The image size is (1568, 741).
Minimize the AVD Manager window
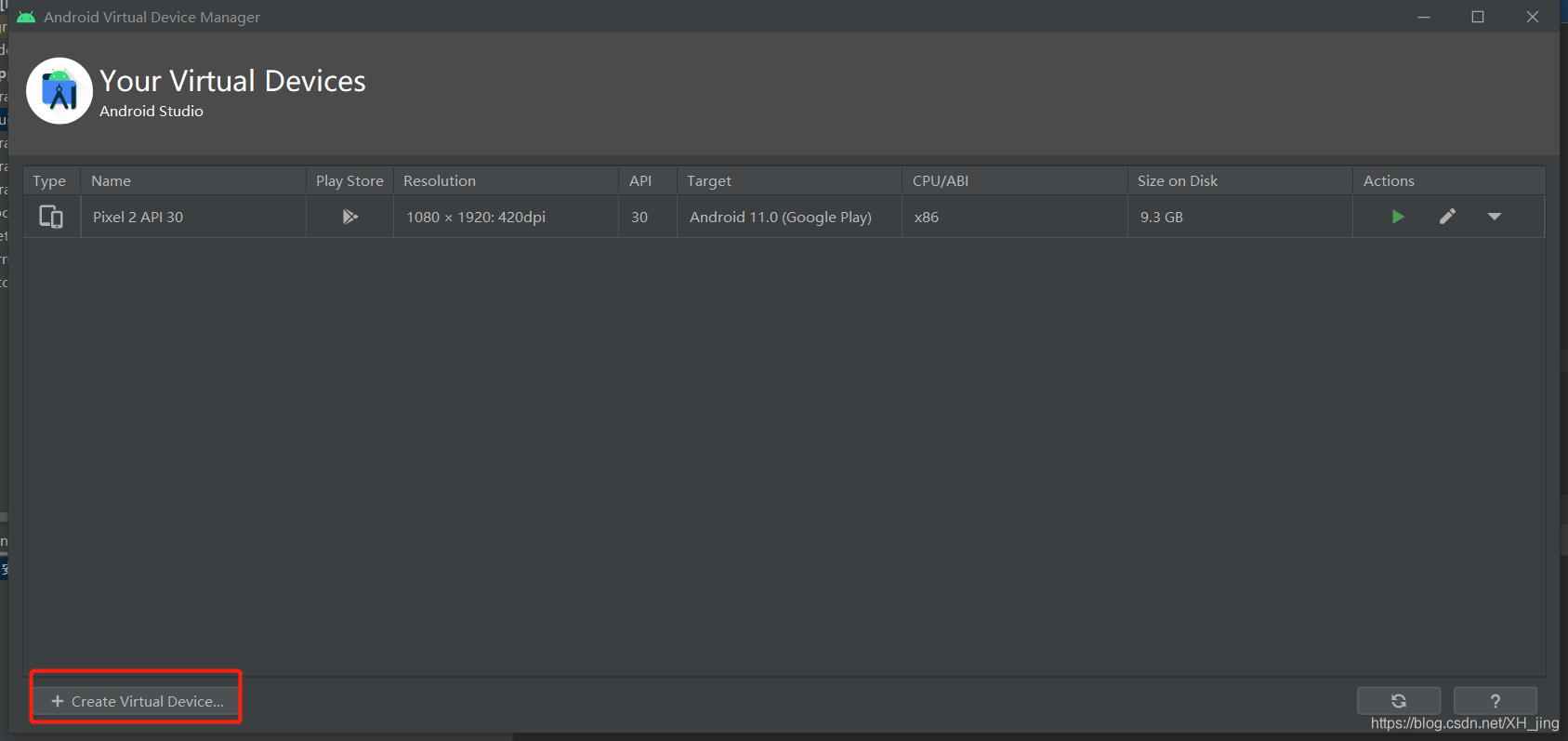pos(1423,17)
